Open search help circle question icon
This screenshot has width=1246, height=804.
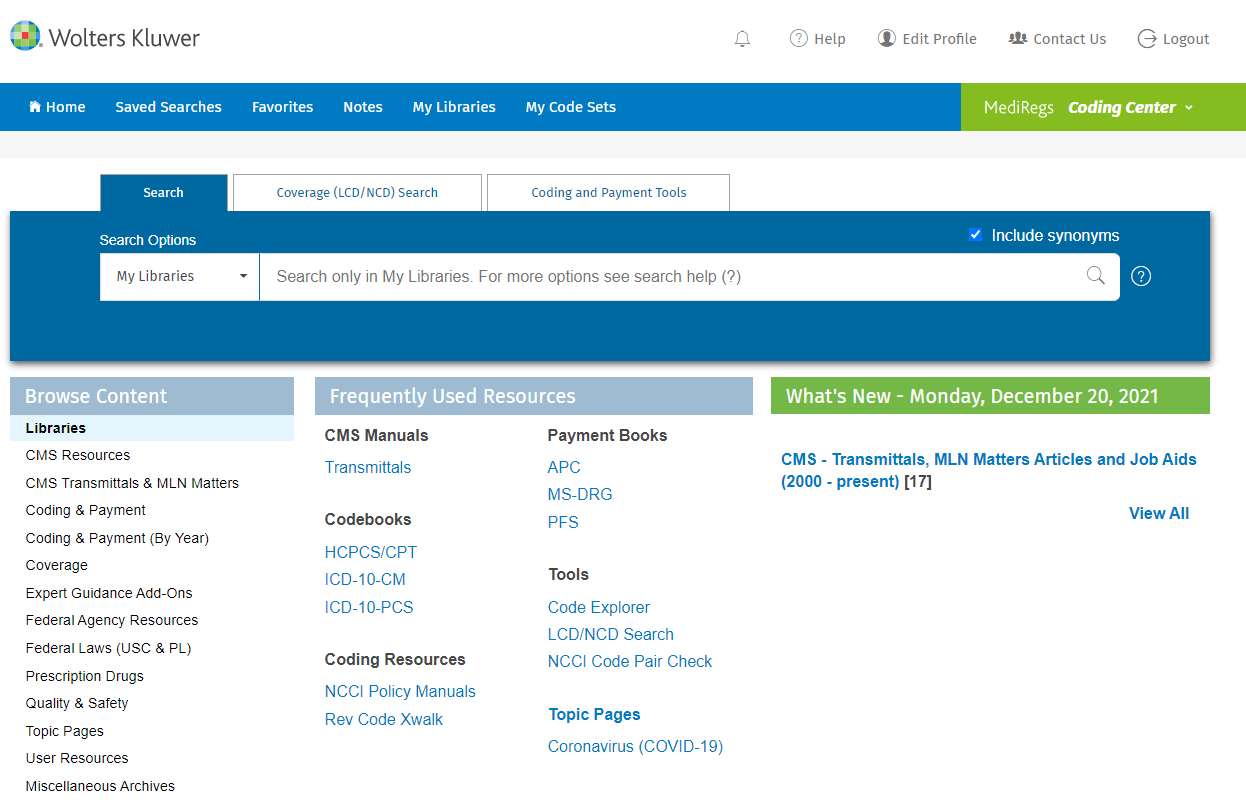(1141, 276)
